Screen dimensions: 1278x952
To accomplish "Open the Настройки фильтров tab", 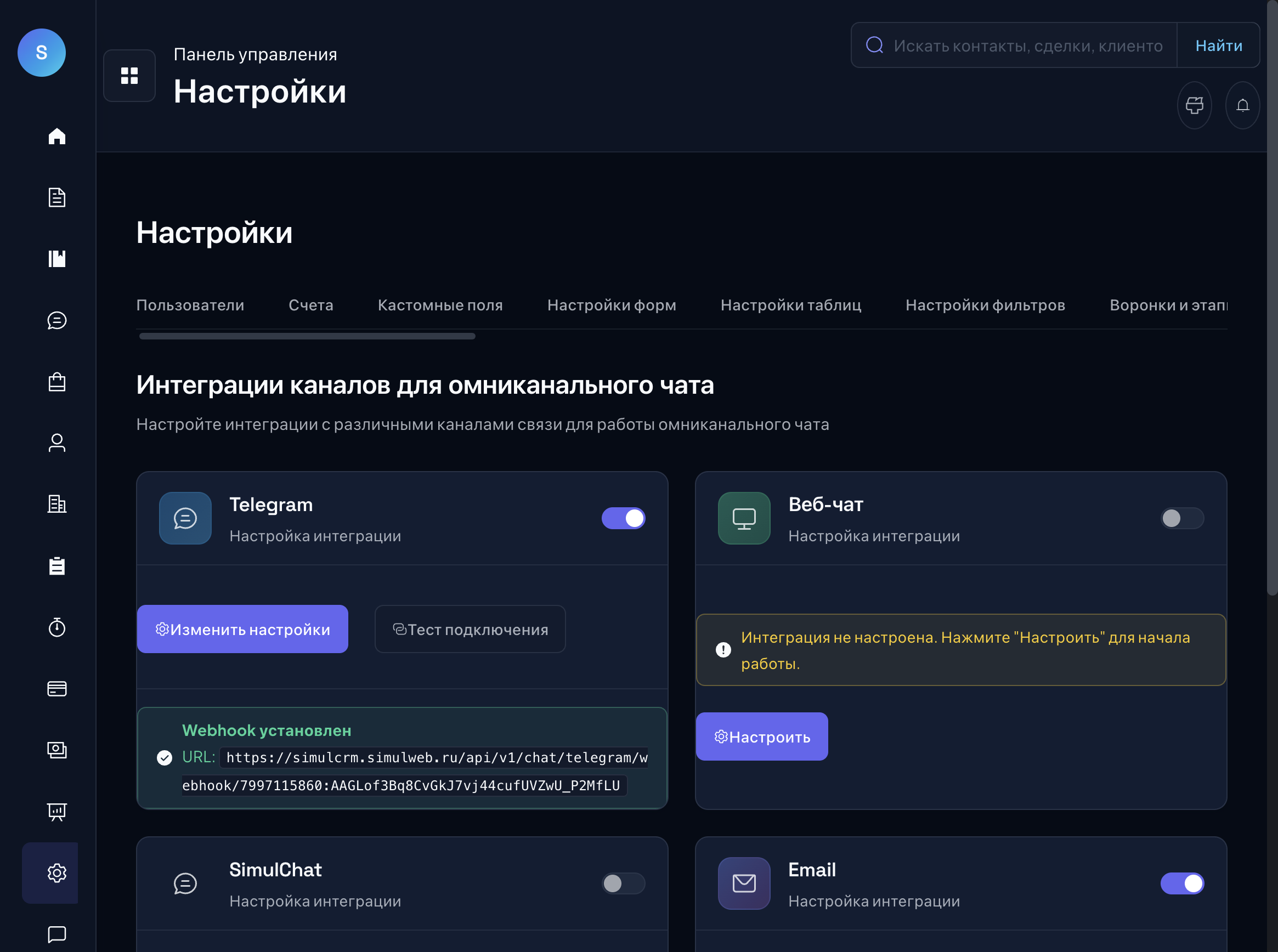I will 985,305.
